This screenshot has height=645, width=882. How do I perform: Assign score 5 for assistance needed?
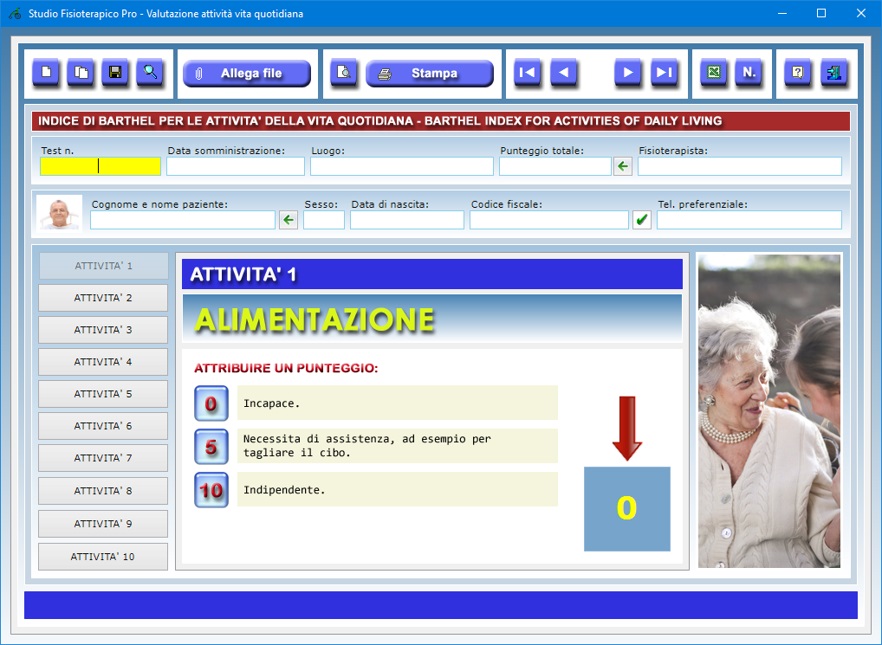(x=211, y=446)
